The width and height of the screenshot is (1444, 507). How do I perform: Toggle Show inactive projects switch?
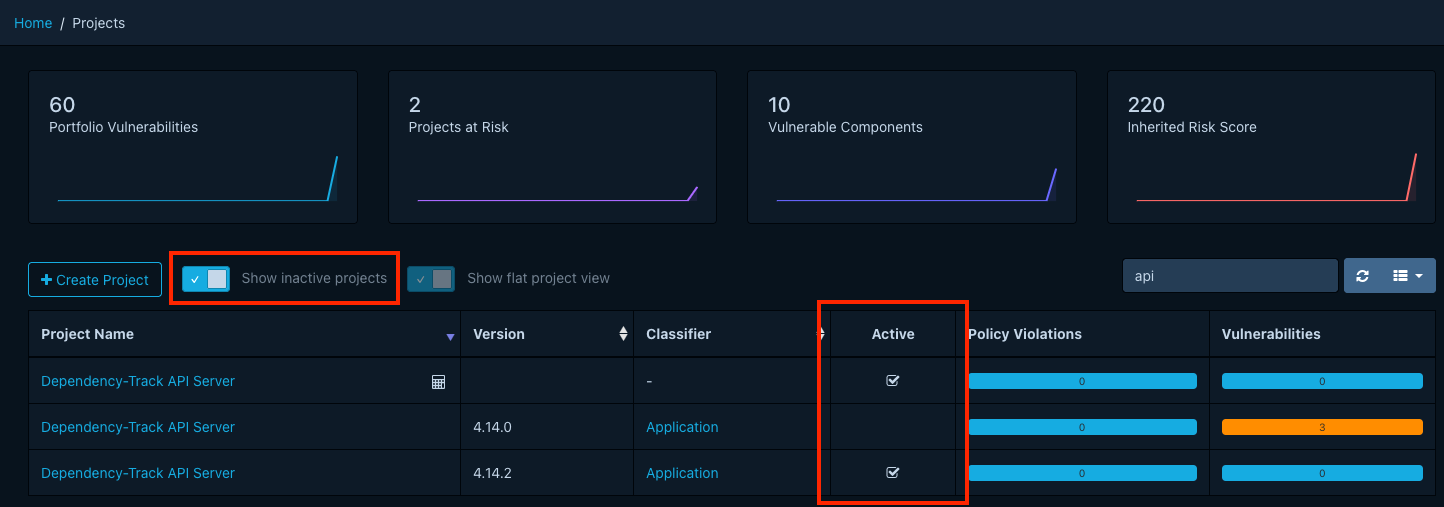(x=206, y=279)
